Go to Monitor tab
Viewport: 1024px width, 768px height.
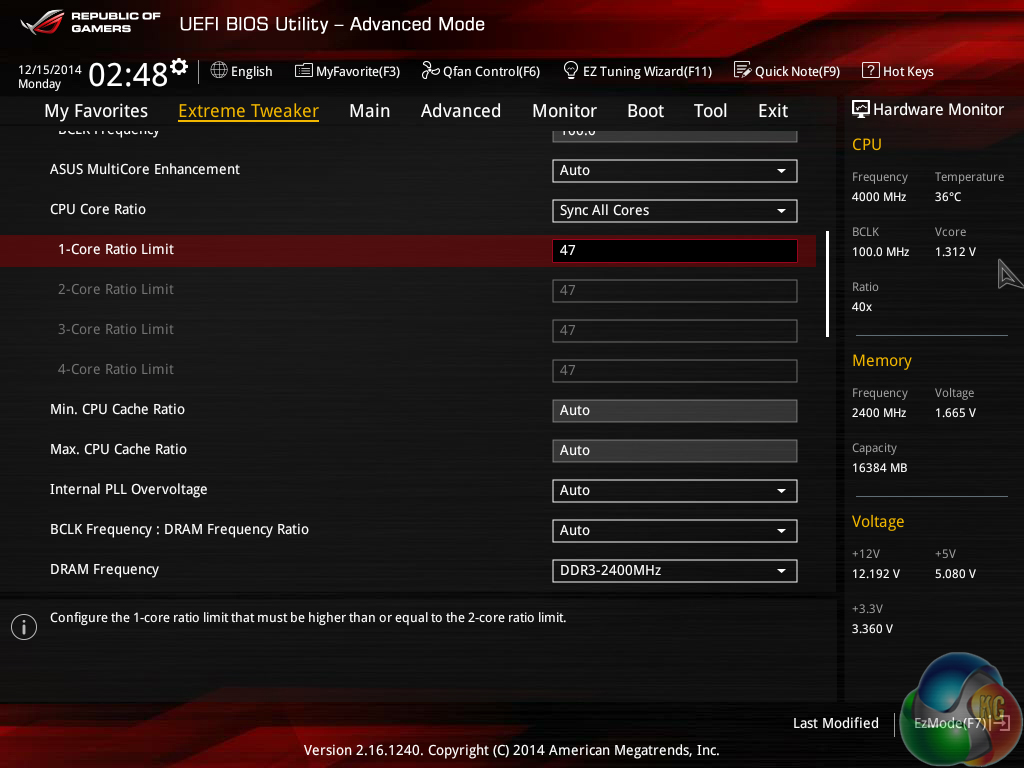click(x=564, y=111)
